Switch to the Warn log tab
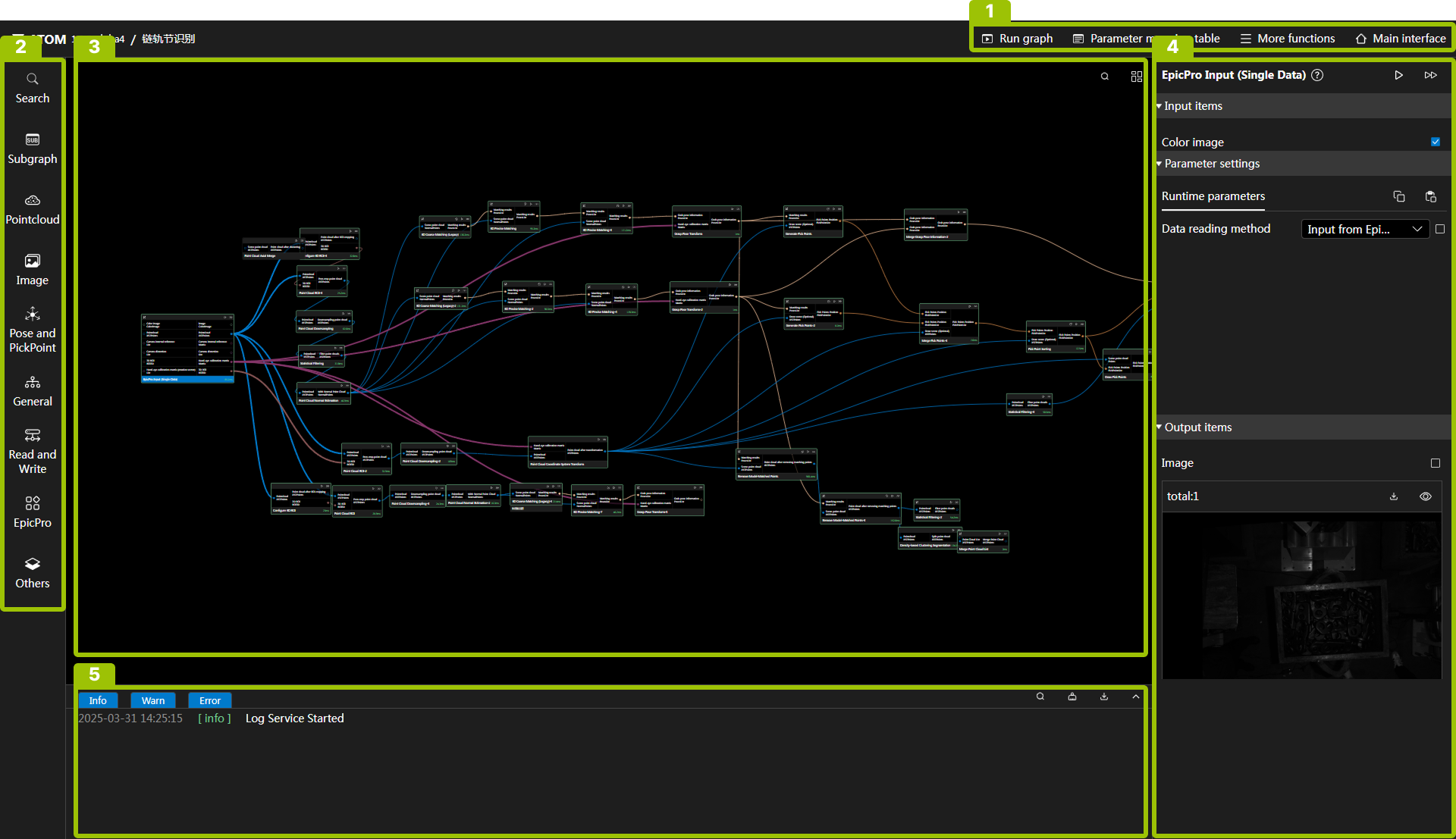Screen dimensions: 1456x839 tap(152, 700)
